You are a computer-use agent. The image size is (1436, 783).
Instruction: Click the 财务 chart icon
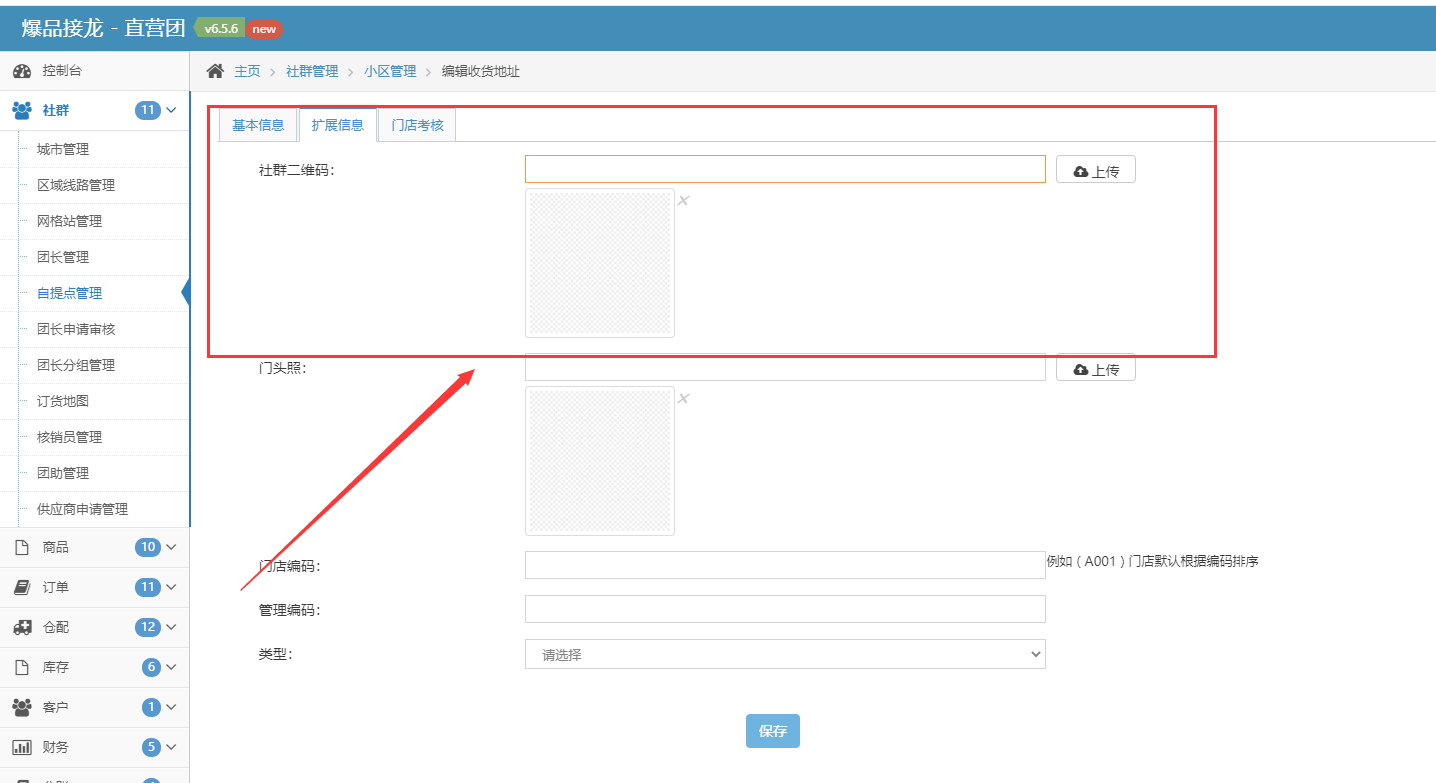click(x=21, y=747)
